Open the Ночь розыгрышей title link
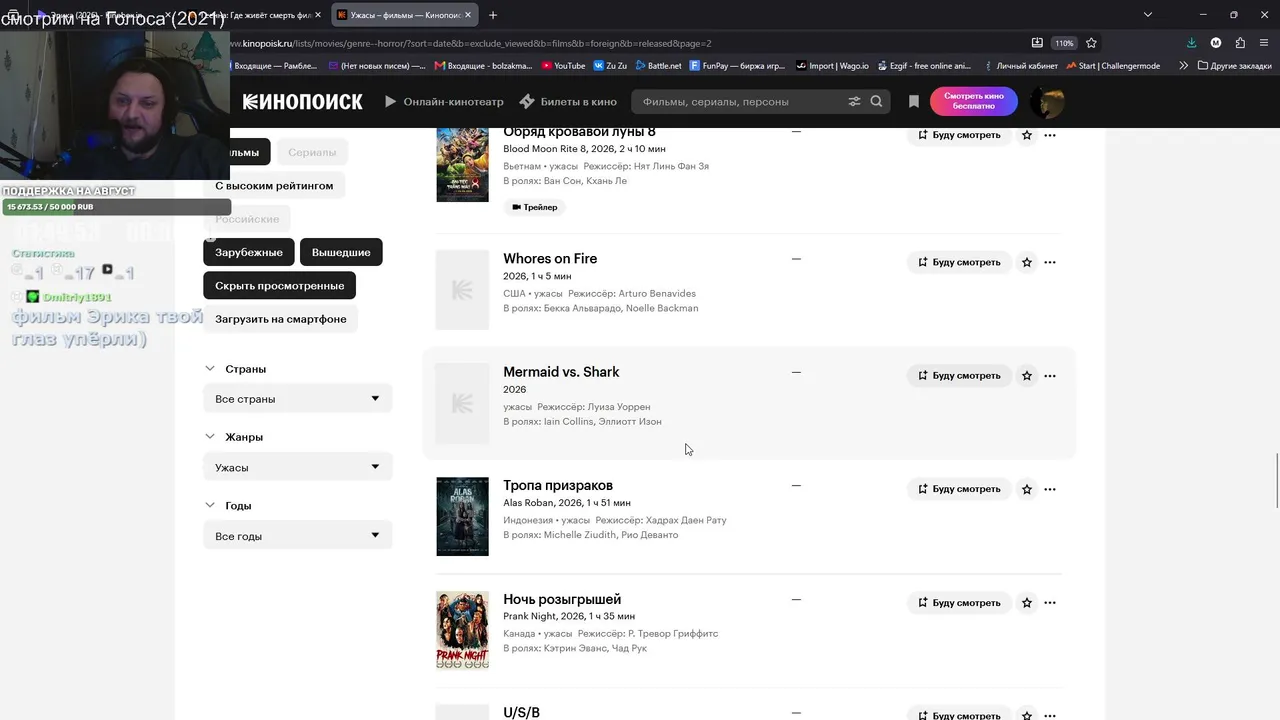Image resolution: width=1280 pixels, height=720 pixels. [x=562, y=599]
